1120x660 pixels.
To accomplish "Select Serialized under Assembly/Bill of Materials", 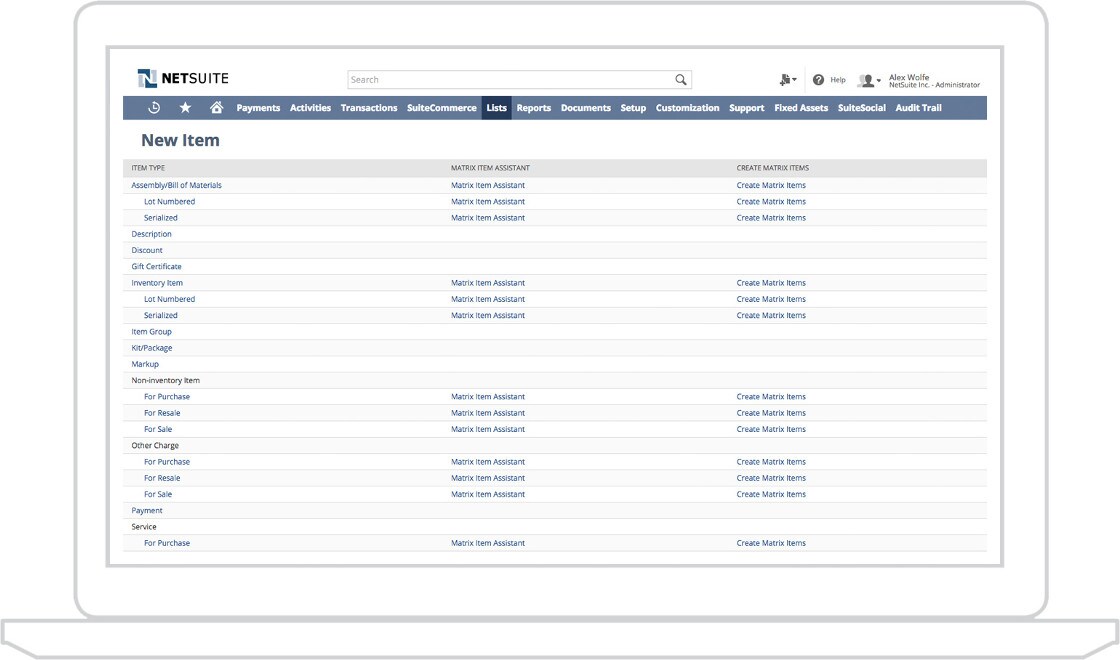I will pos(161,218).
